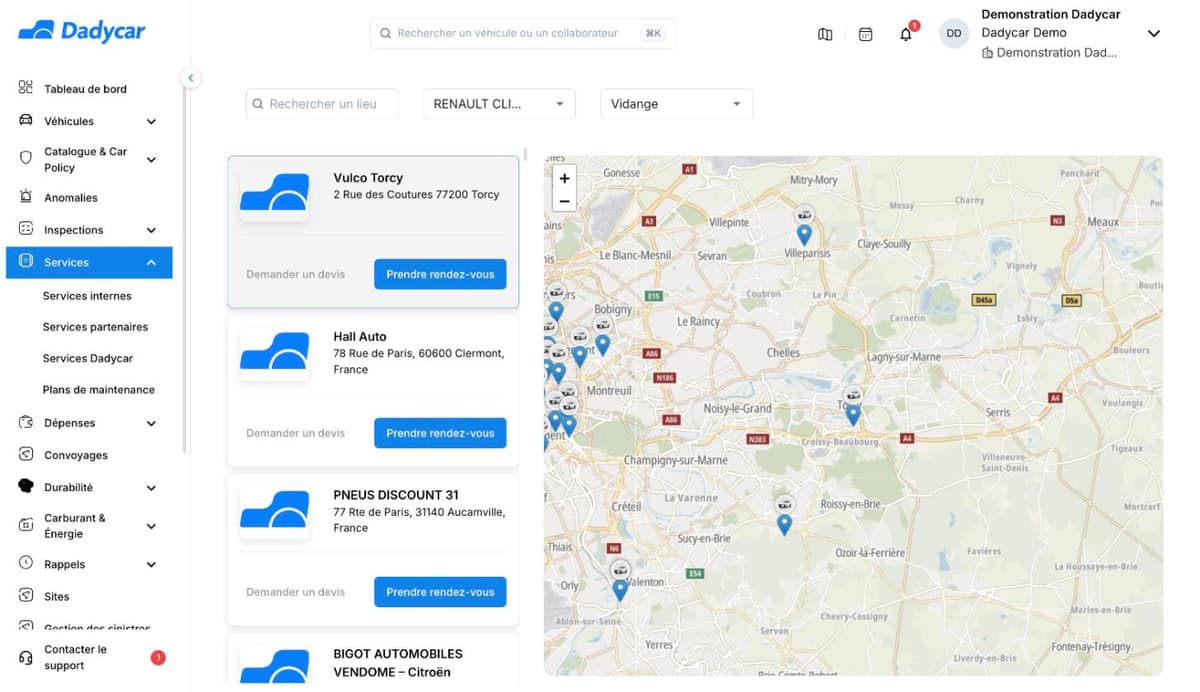
Task: Open the calendar icon in header
Action: (x=866, y=34)
